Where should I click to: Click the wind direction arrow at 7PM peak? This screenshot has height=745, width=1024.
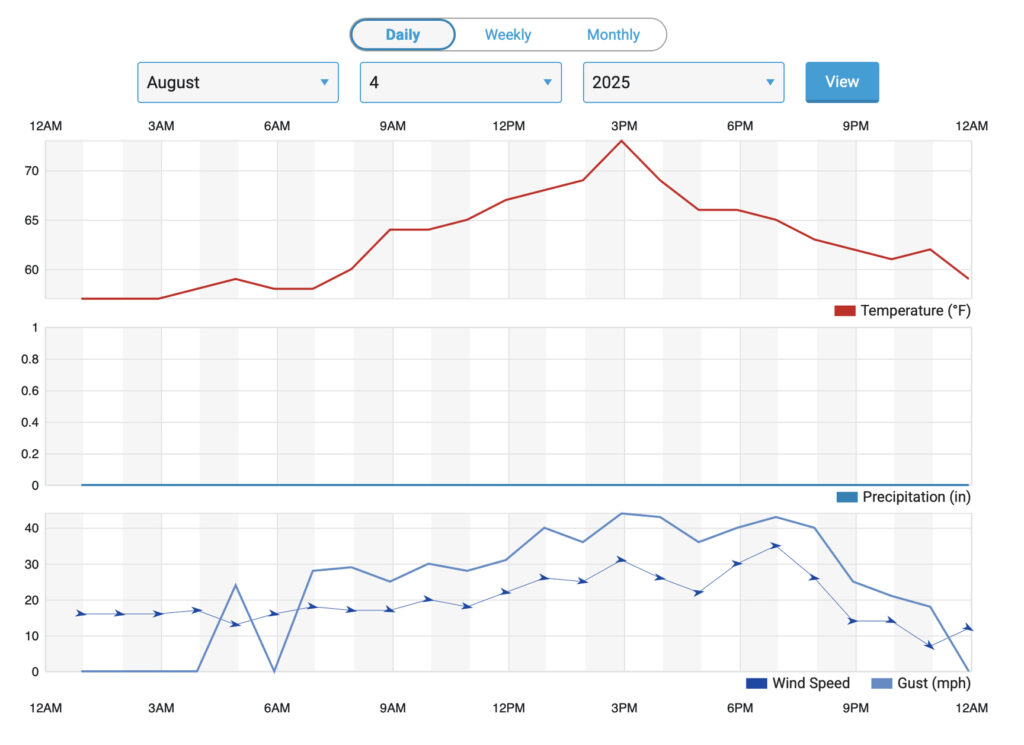[x=775, y=545]
